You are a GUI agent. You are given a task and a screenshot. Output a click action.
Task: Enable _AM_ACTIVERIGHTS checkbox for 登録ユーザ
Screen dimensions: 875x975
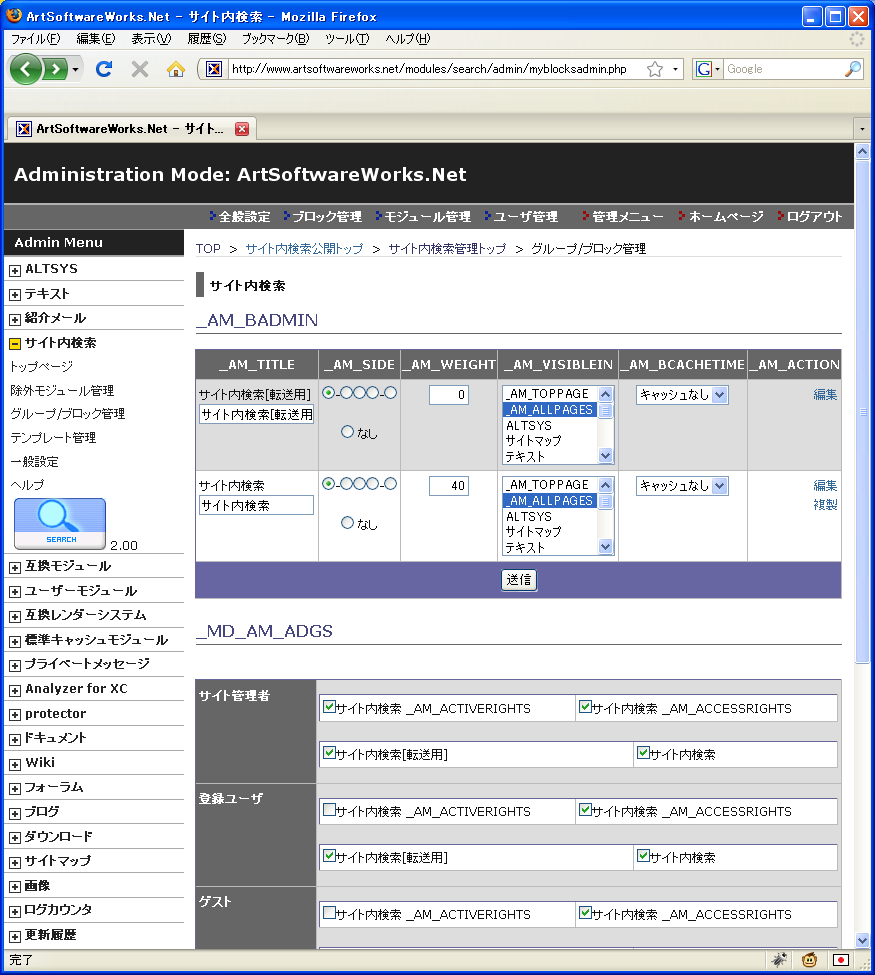(329, 811)
